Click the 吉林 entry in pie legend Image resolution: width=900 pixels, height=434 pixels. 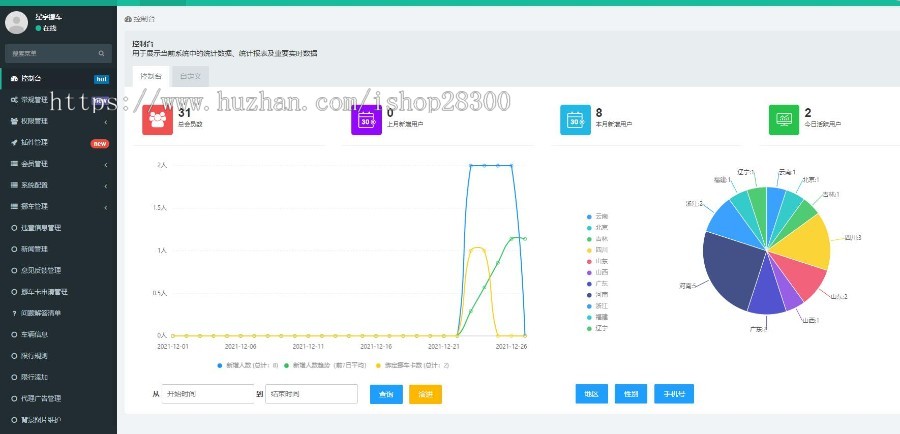(598, 239)
